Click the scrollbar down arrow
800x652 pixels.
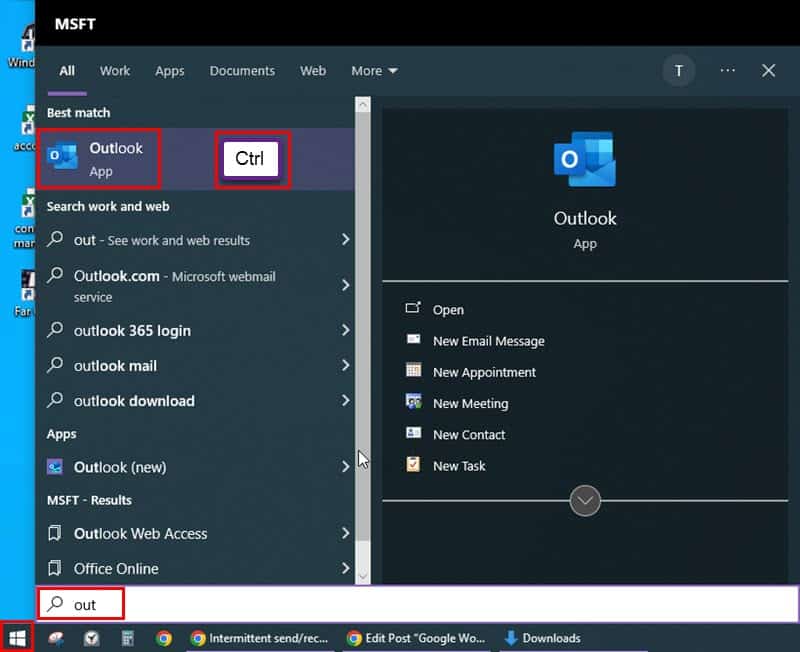[x=363, y=576]
